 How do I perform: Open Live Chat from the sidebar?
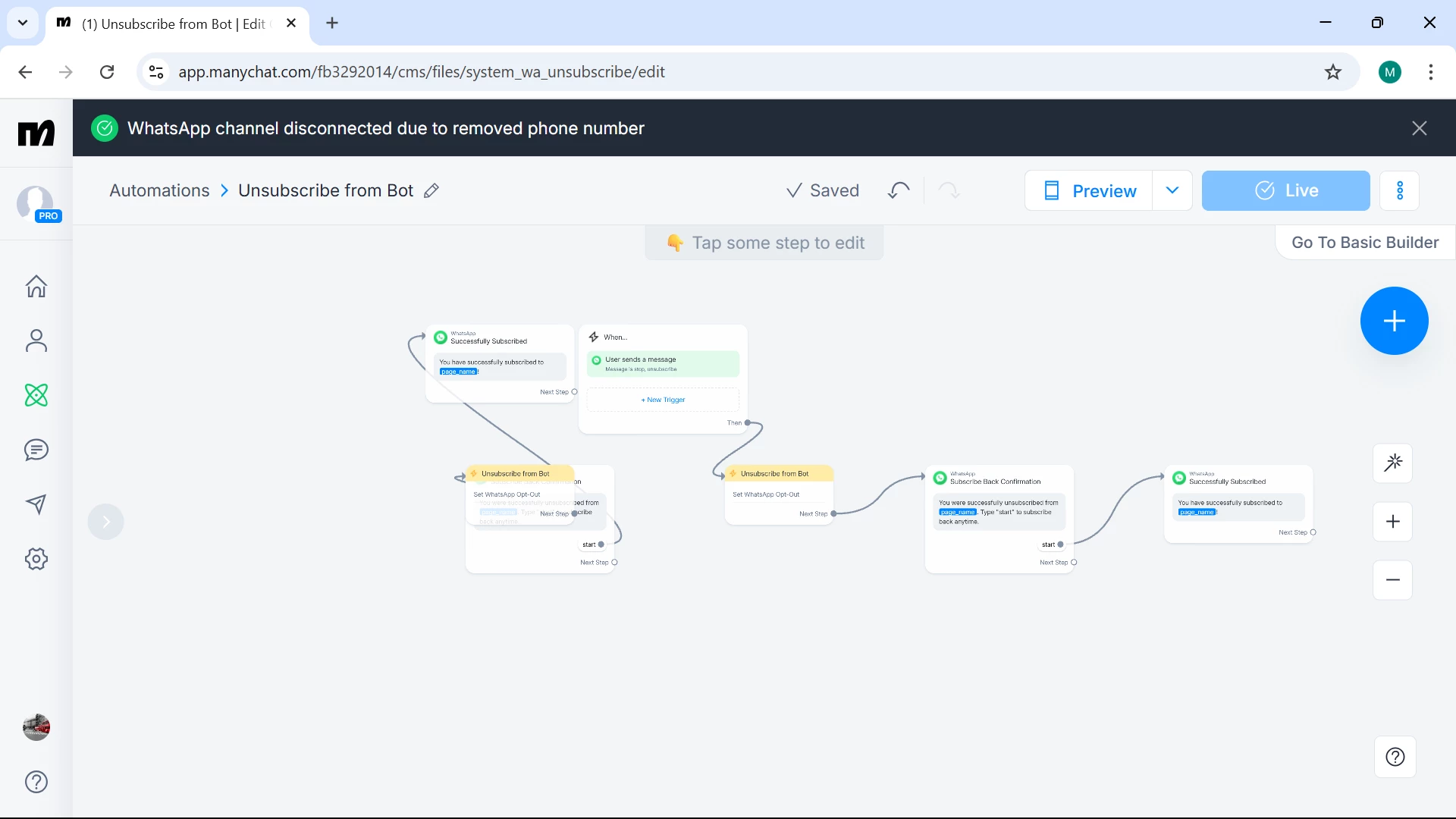36,450
